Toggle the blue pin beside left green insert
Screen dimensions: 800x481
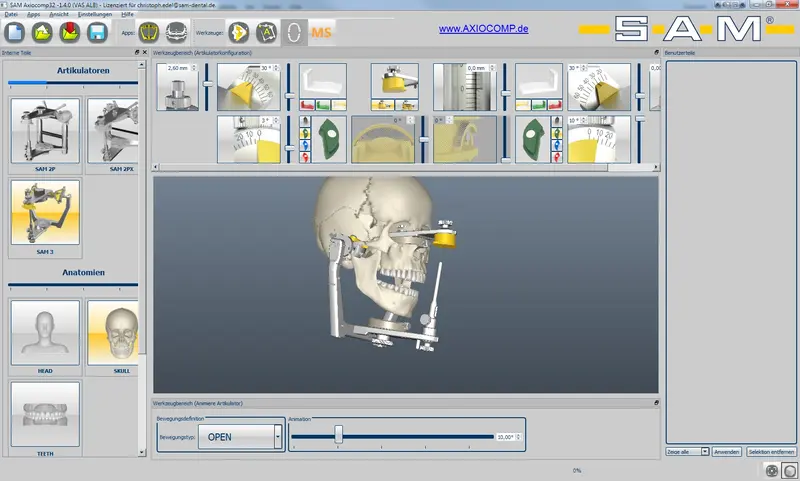[x=305, y=145]
